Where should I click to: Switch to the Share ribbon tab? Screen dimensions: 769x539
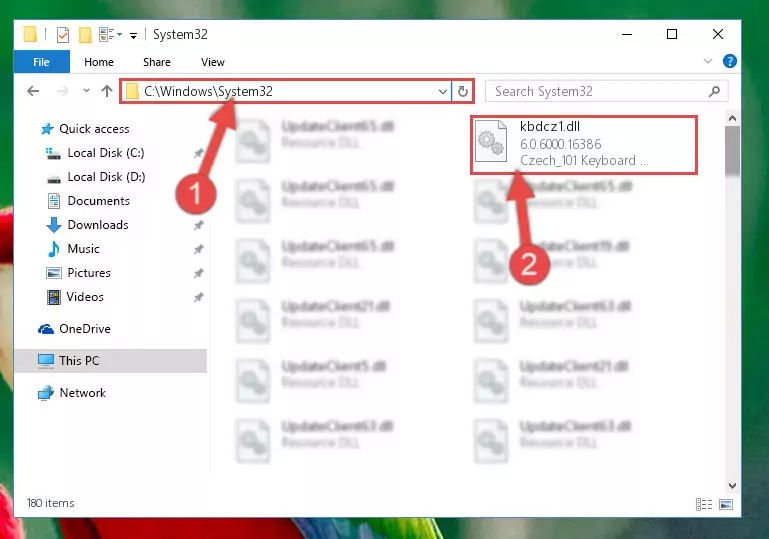tap(157, 62)
